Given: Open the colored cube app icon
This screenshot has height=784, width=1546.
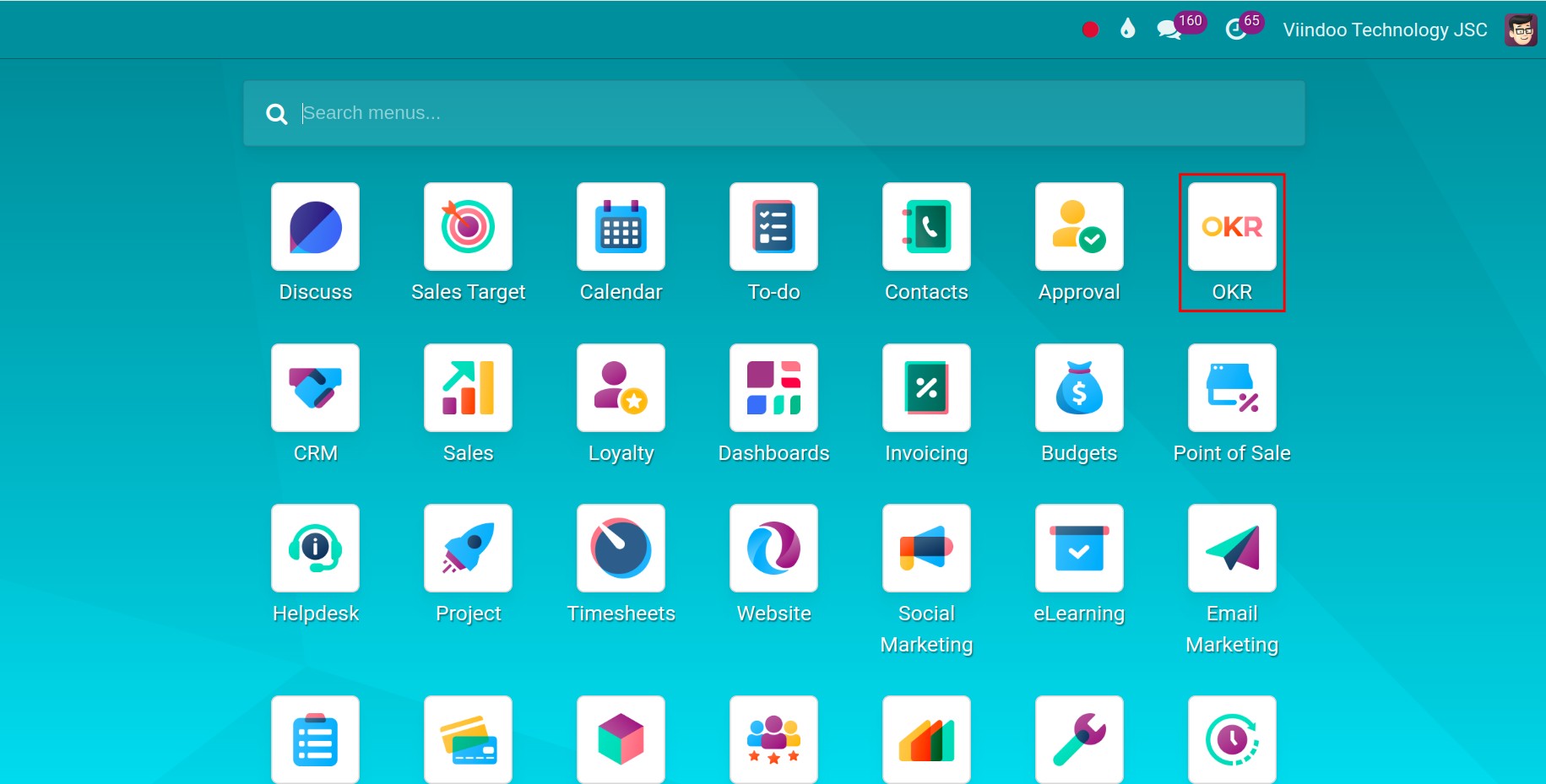Looking at the screenshot, I should (x=621, y=740).
